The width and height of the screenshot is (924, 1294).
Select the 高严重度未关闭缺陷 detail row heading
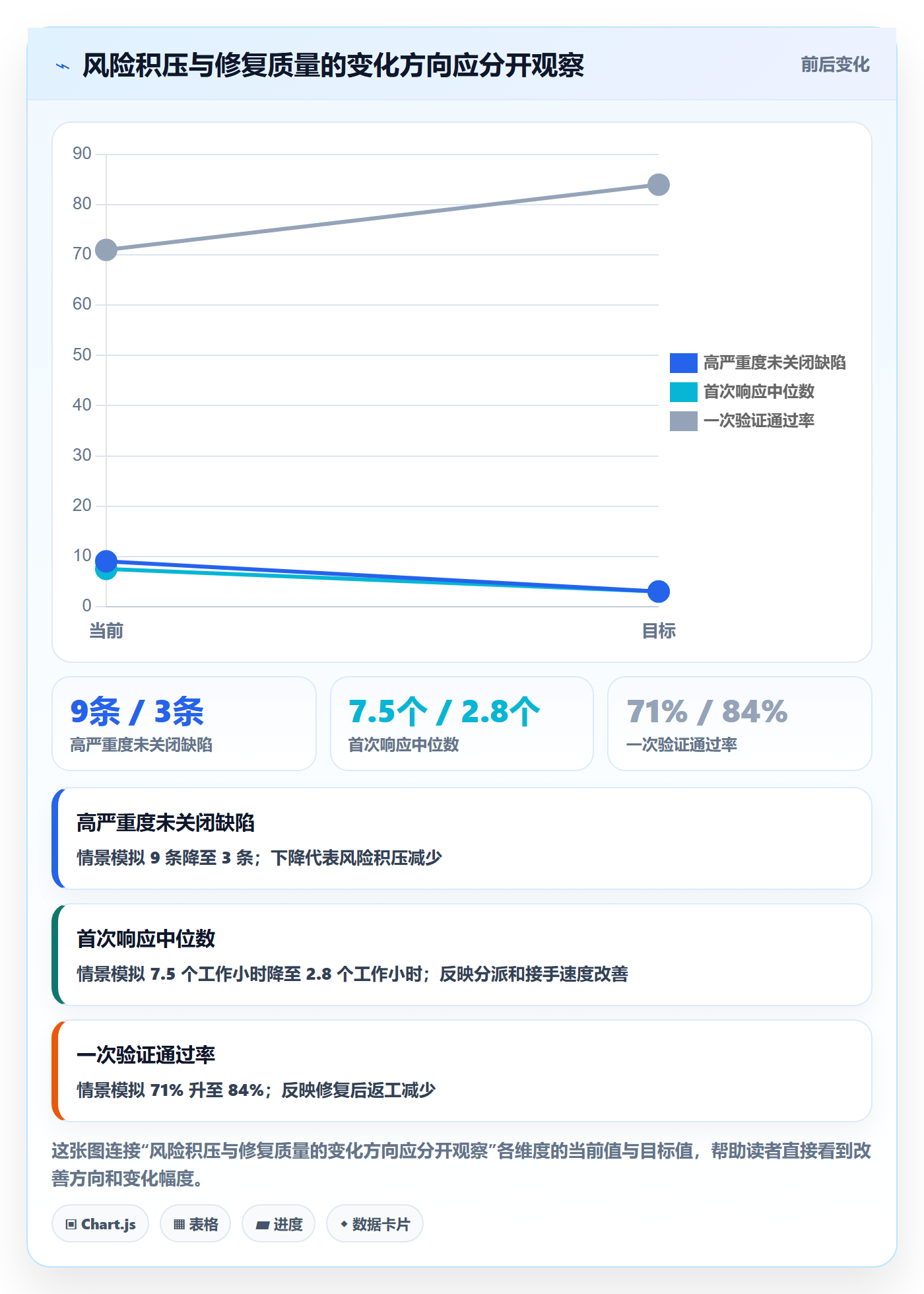(166, 823)
